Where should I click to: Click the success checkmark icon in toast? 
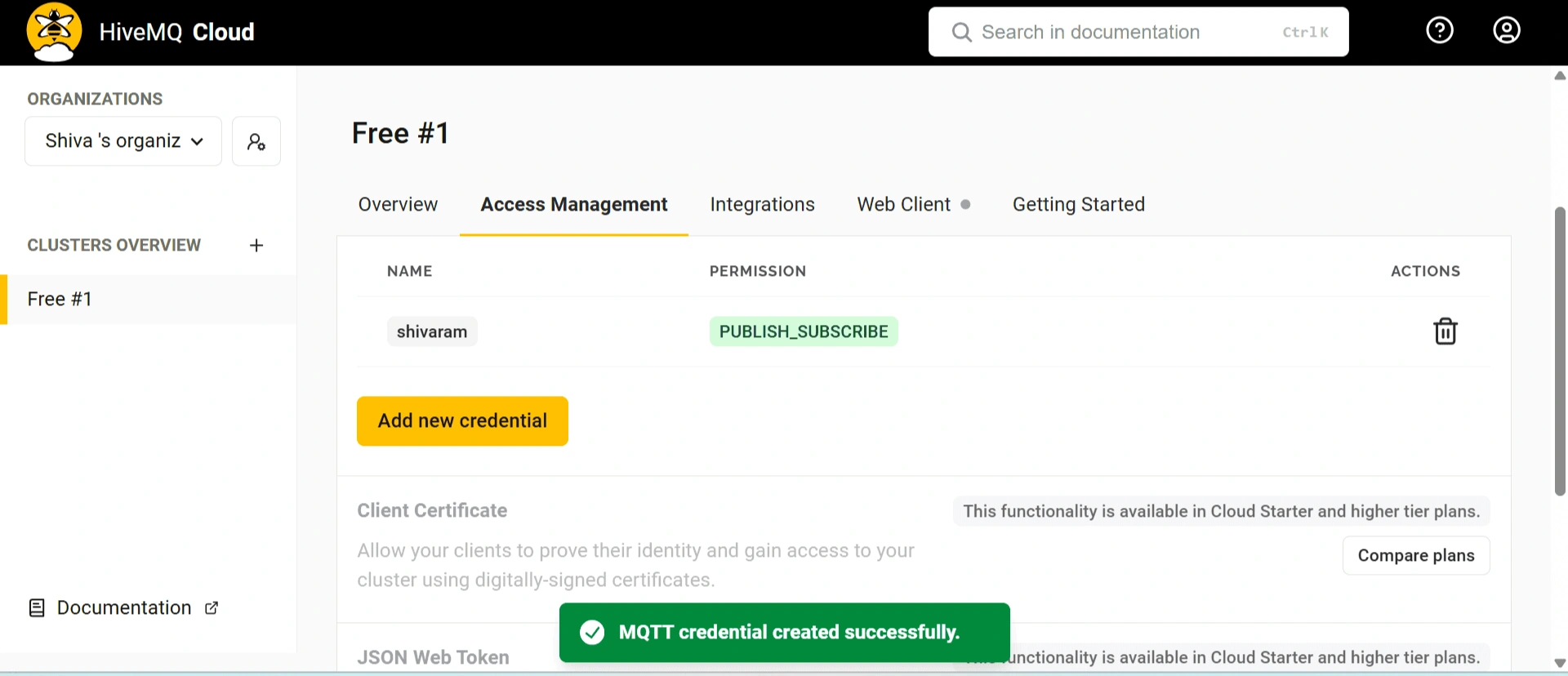[x=592, y=632]
